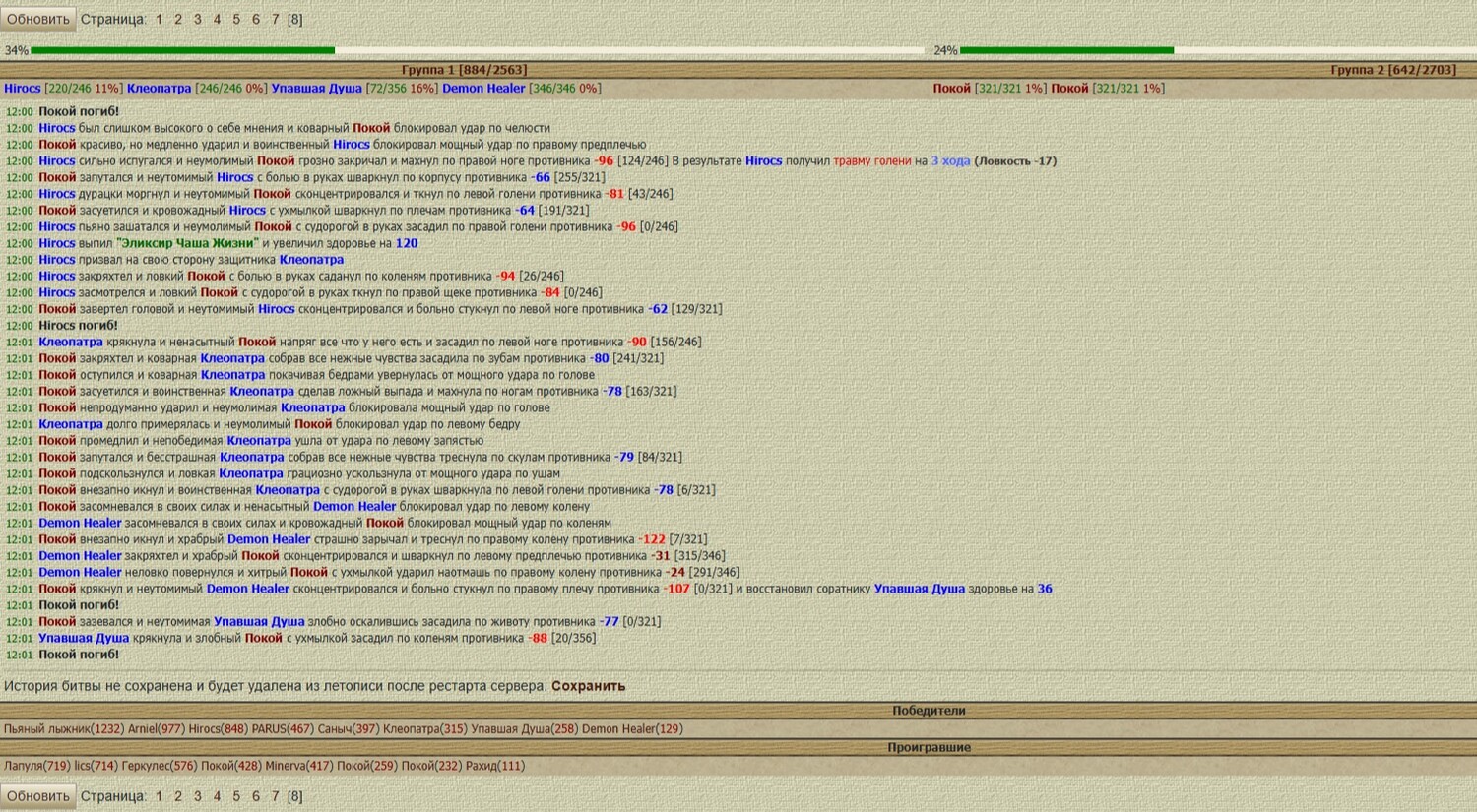Open Лапуля in the Проигравшие list
The width and height of the screenshot is (1477, 812).
coord(23,766)
